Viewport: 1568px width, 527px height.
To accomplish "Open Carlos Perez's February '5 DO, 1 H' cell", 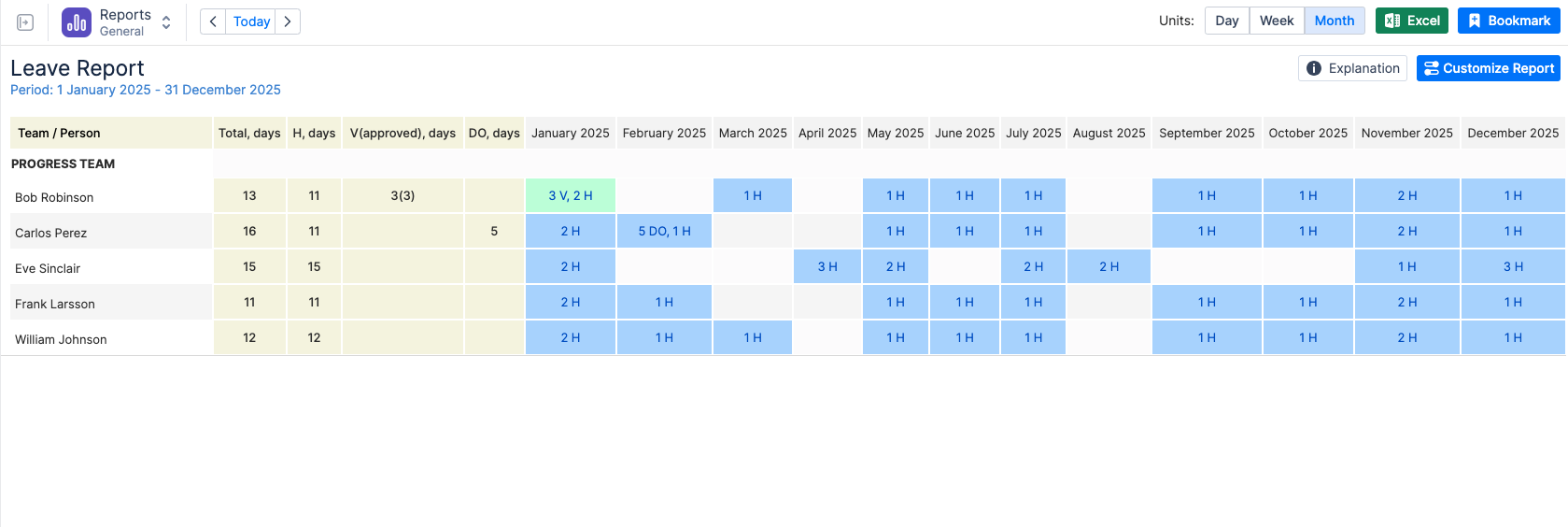I will (664, 231).
